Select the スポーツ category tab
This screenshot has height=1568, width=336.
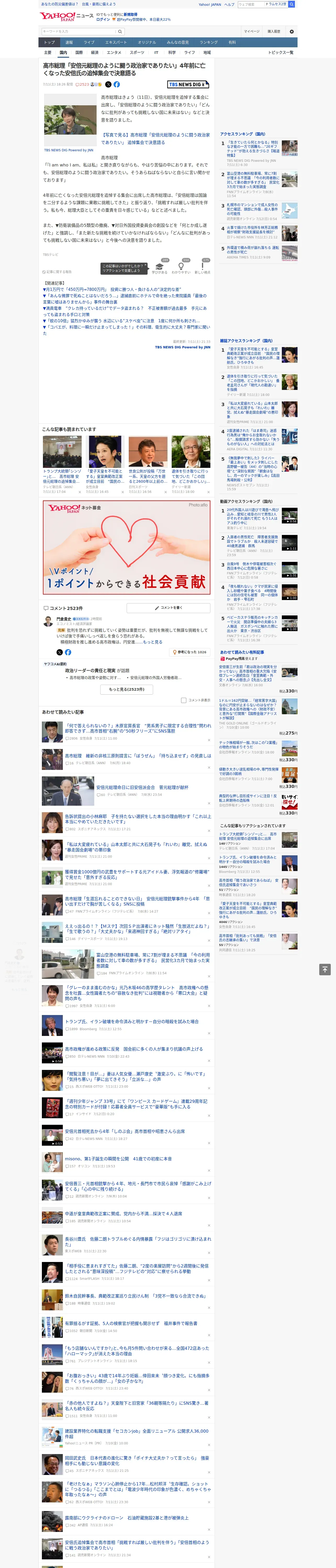pos(137,52)
